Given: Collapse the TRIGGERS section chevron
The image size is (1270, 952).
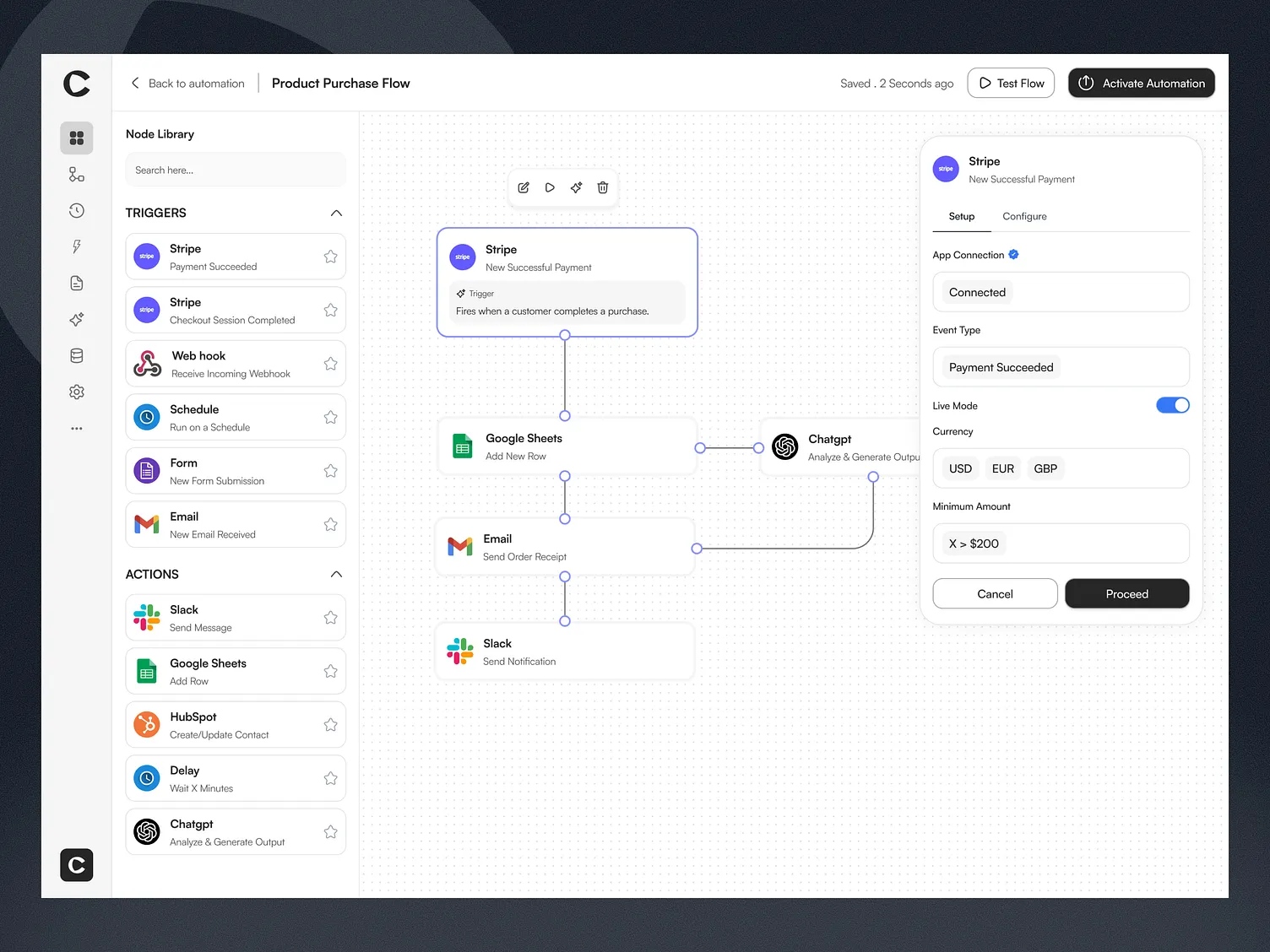Looking at the screenshot, I should [x=336, y=213].
